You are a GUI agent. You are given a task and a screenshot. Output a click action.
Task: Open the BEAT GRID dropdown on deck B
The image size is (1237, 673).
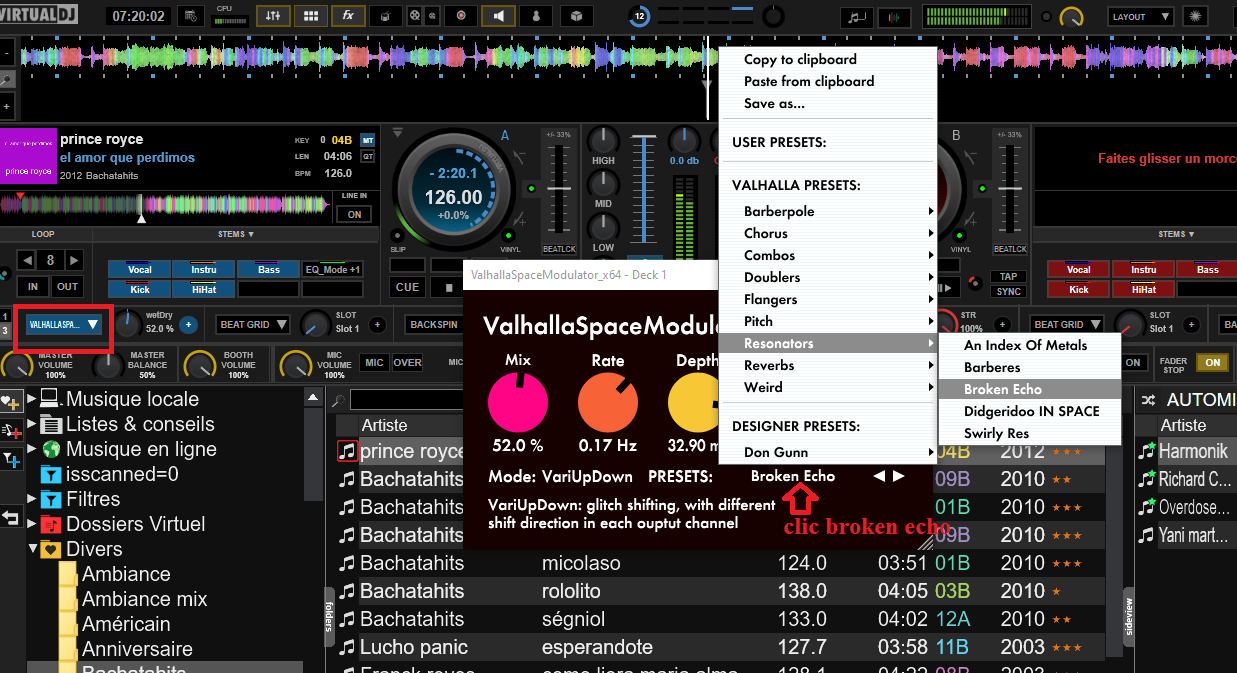pos(1067,324)
